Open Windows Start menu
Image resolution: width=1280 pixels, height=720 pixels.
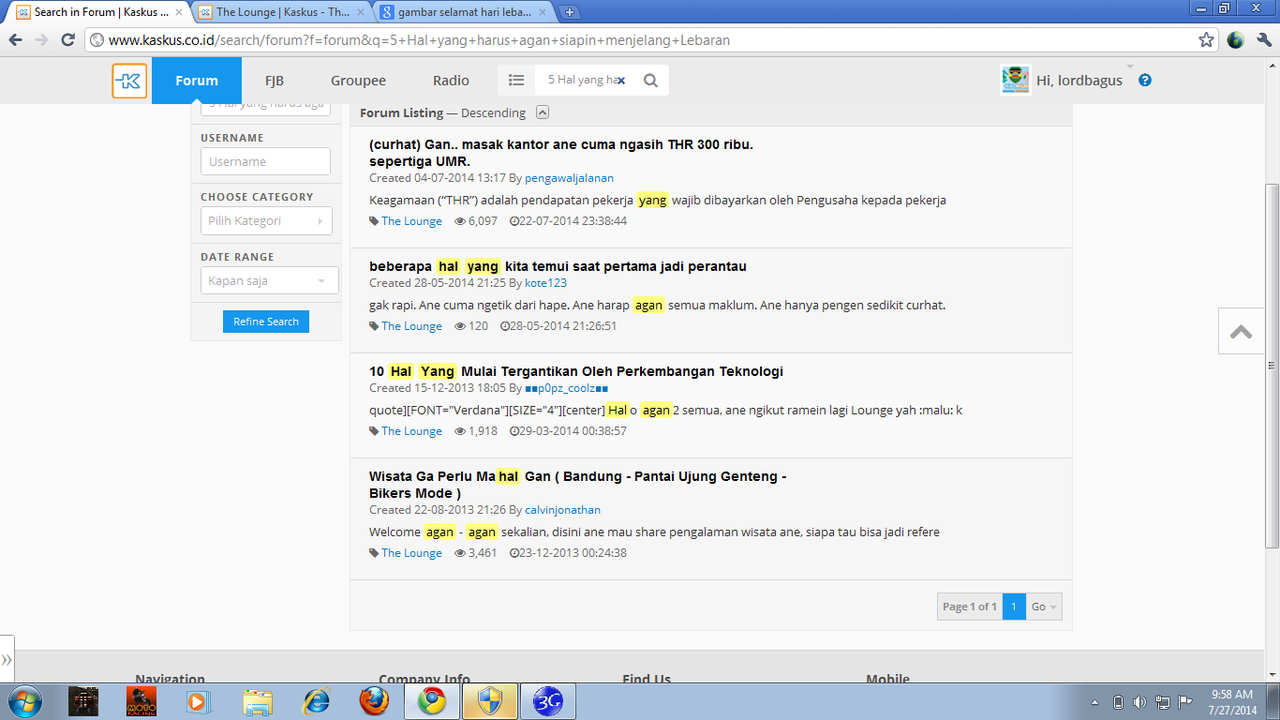[24, 701]
